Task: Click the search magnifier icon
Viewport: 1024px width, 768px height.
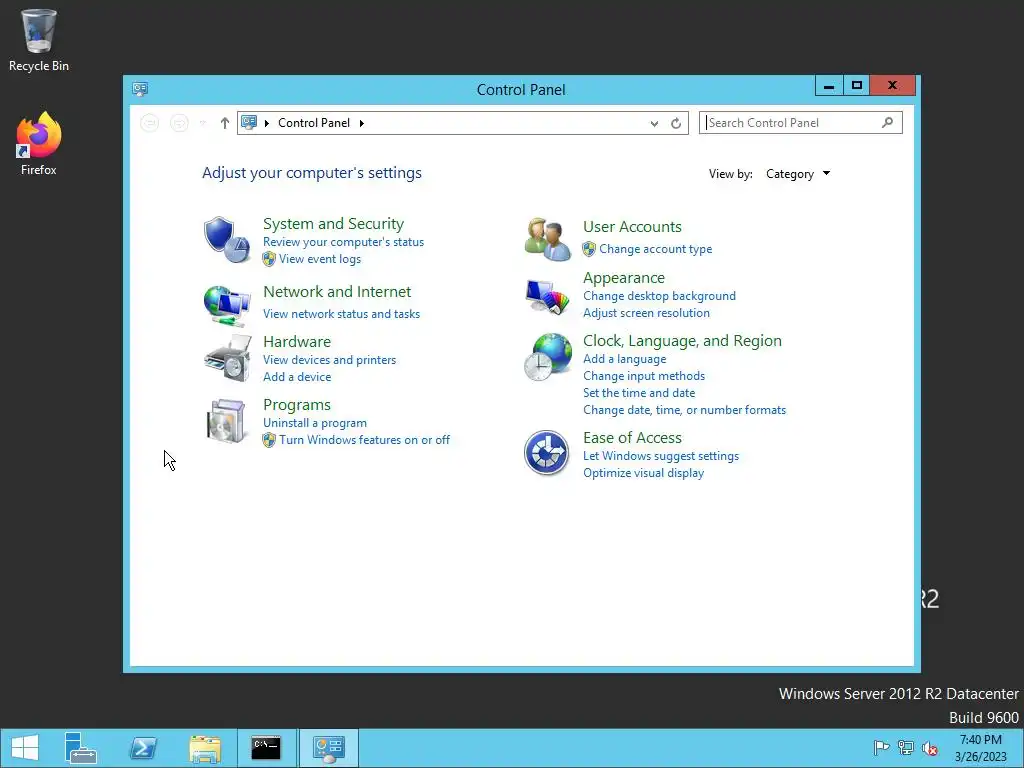Action: pyautogui.click(x=887, y=122)
